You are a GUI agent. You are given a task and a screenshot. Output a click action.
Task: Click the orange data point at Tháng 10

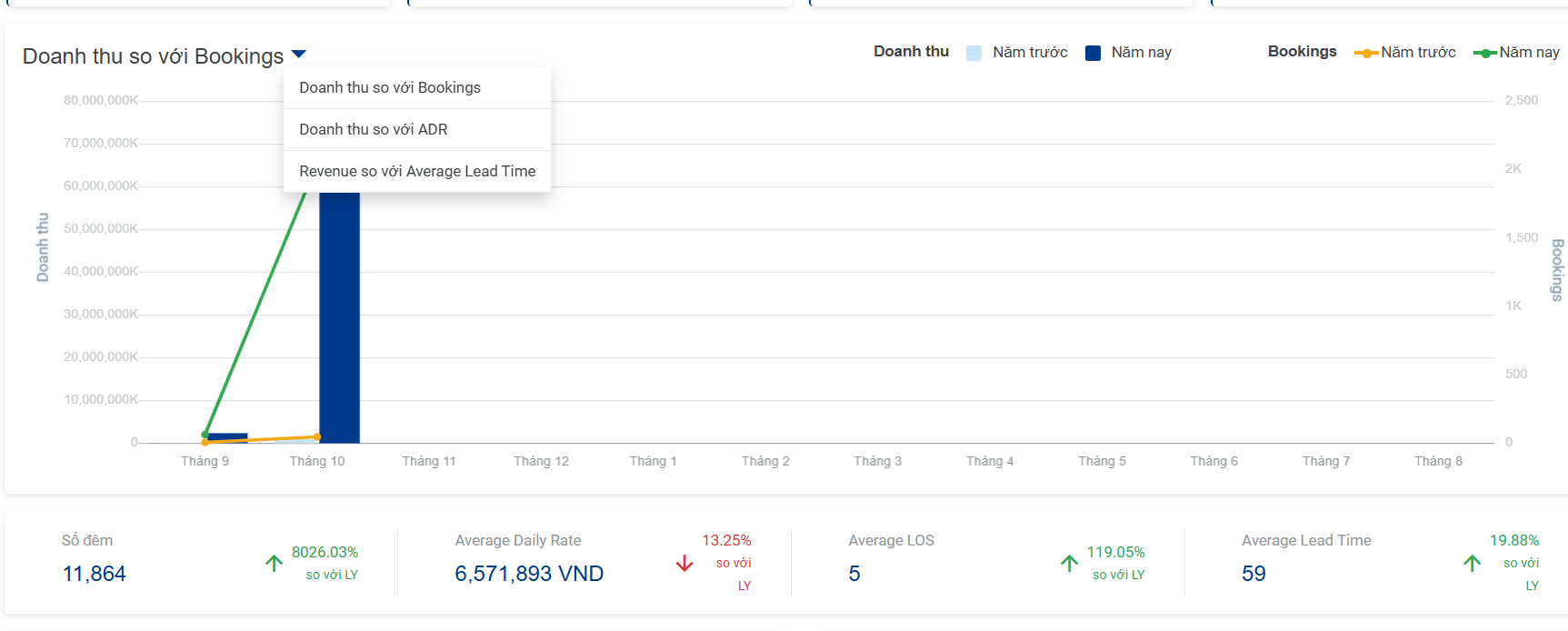pos(317,437)
